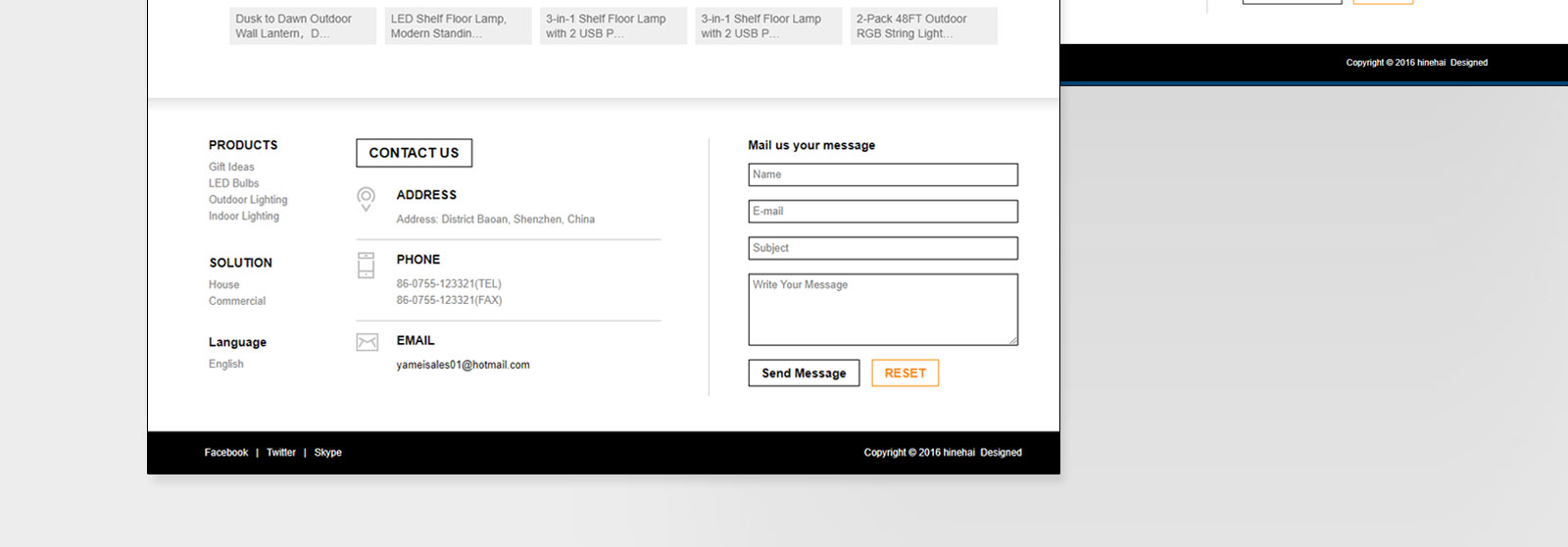
Task: Click the phone device icon
Action: coord(366,265)
